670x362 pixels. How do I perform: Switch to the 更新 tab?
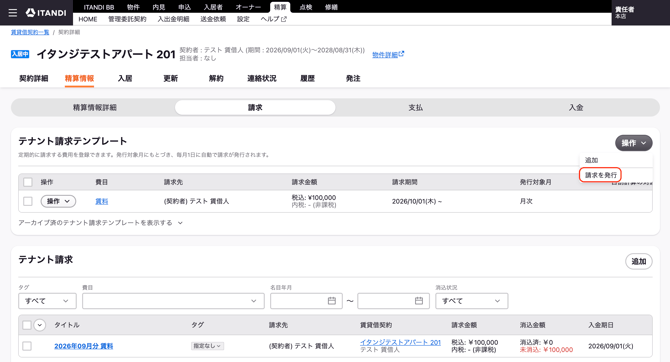pyautogui.click(x=170, y=79)
